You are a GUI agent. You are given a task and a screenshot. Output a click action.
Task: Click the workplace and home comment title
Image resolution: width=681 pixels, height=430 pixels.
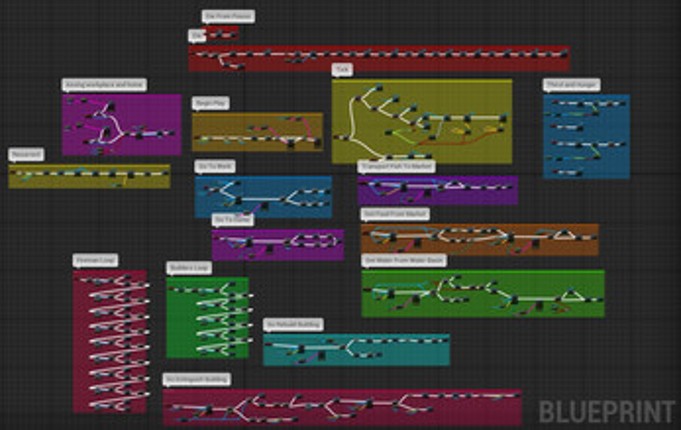point(104,85)
